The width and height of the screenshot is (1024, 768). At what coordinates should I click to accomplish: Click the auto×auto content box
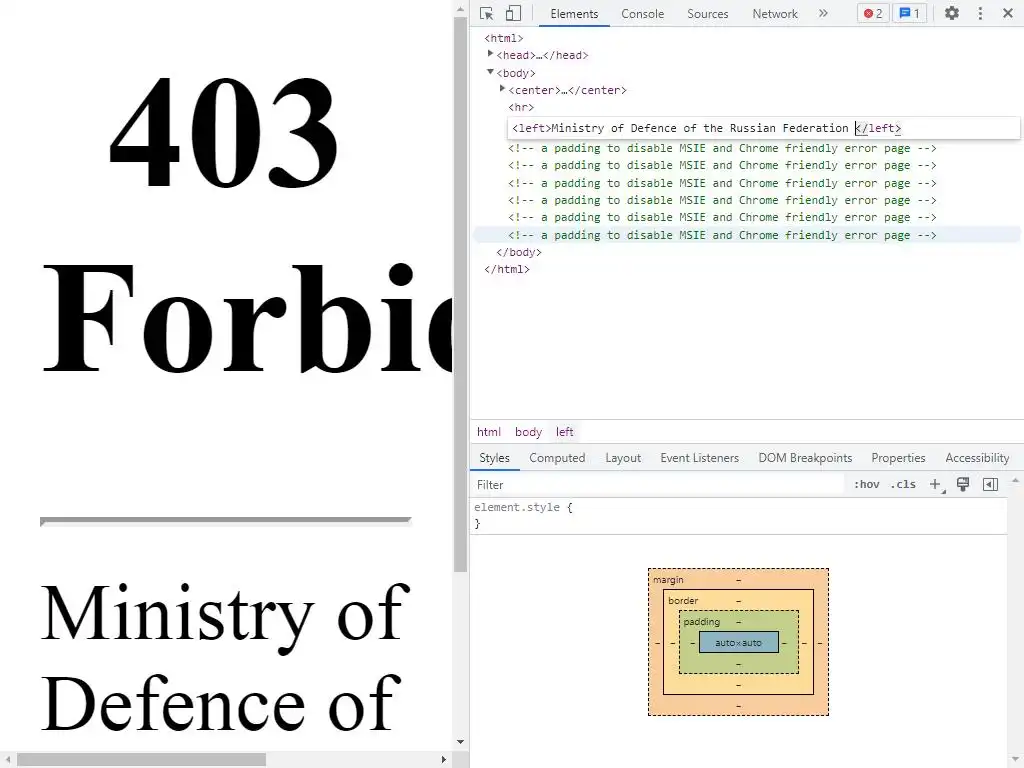coord(739,643)
